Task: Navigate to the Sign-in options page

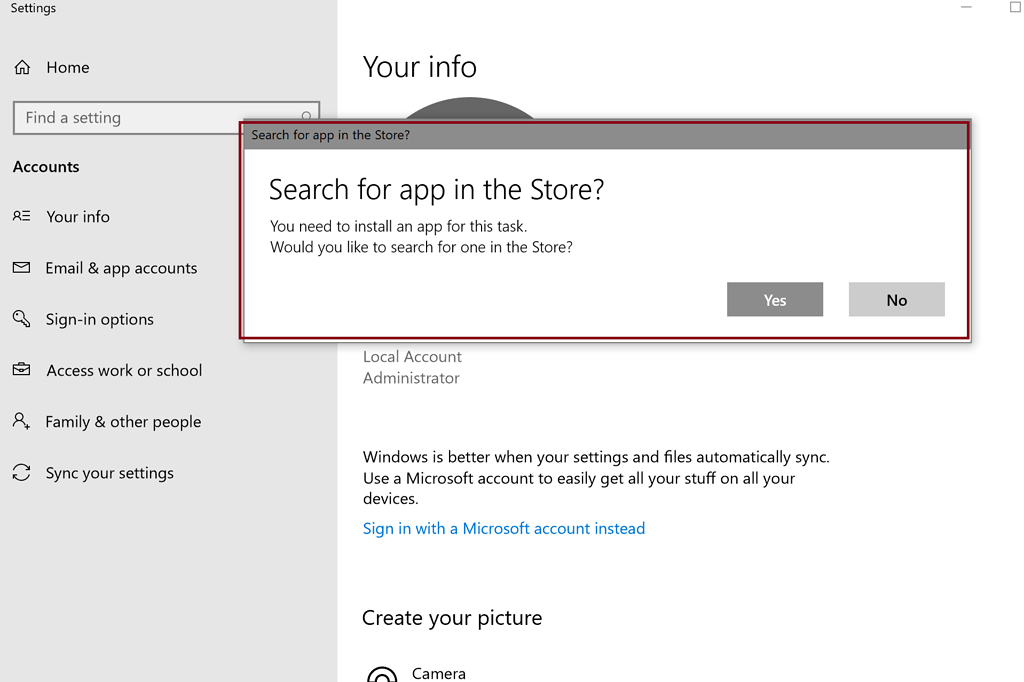Action: tap(100, 319)
